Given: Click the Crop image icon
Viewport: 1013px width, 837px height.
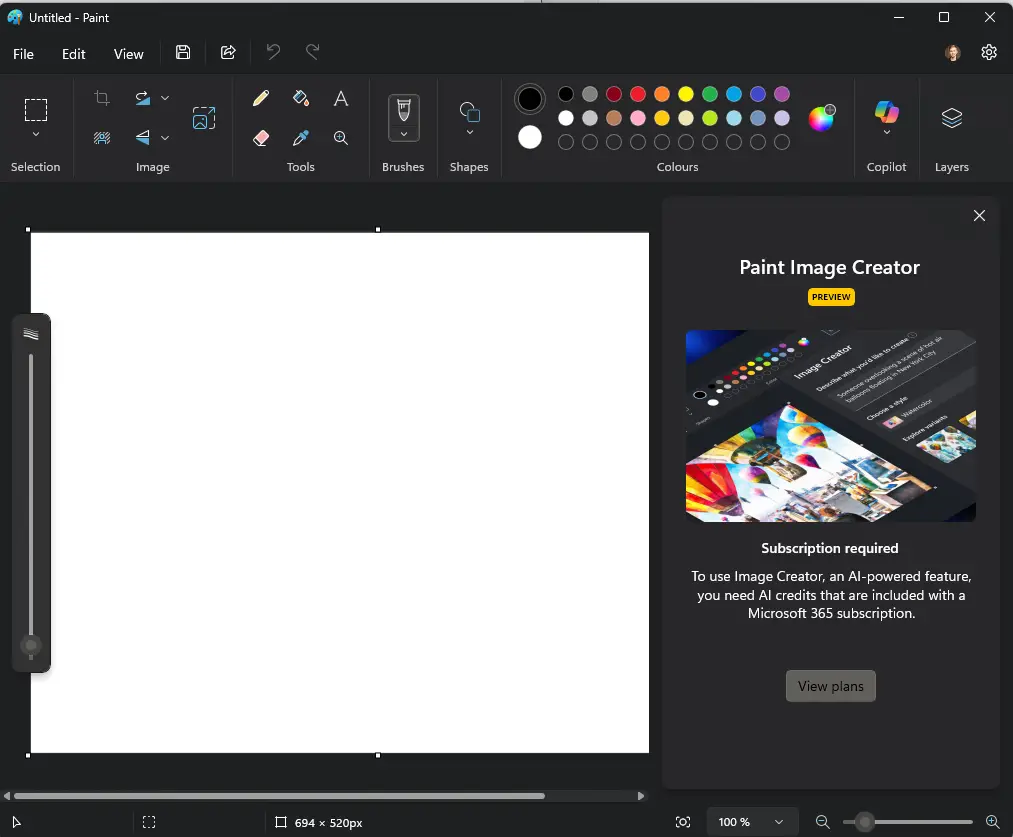Looking at the screenshot, I should coord(102,98).
